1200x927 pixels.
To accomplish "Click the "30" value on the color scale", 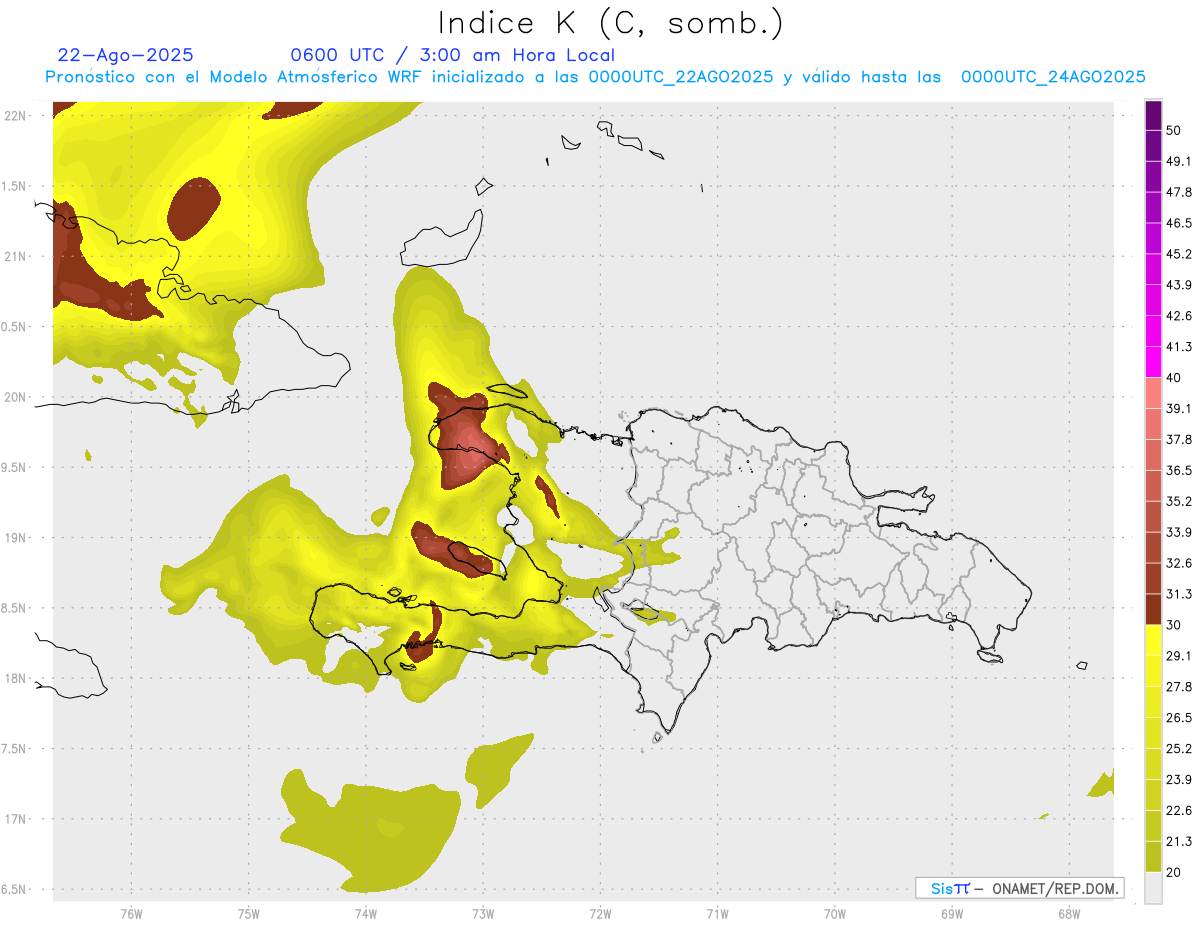I will 1173,625.
